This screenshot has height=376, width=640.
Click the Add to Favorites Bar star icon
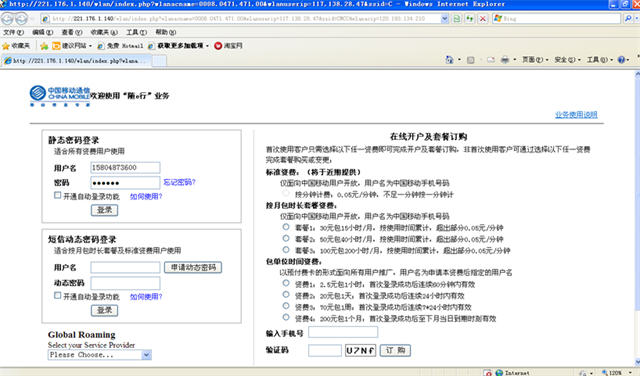[x=44, y=46]
